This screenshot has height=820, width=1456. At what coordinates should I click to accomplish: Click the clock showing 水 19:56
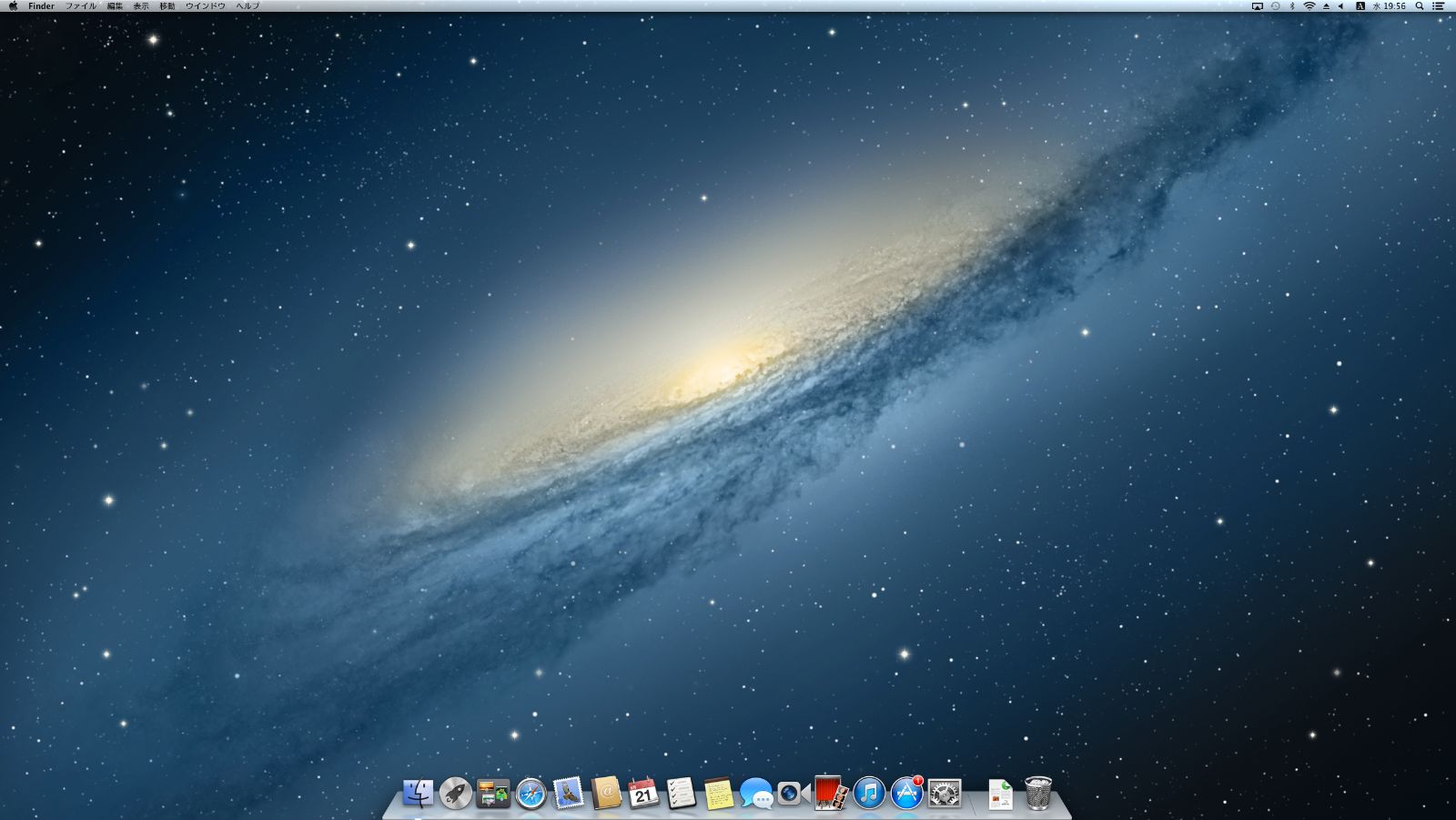tap(1390, 5)
